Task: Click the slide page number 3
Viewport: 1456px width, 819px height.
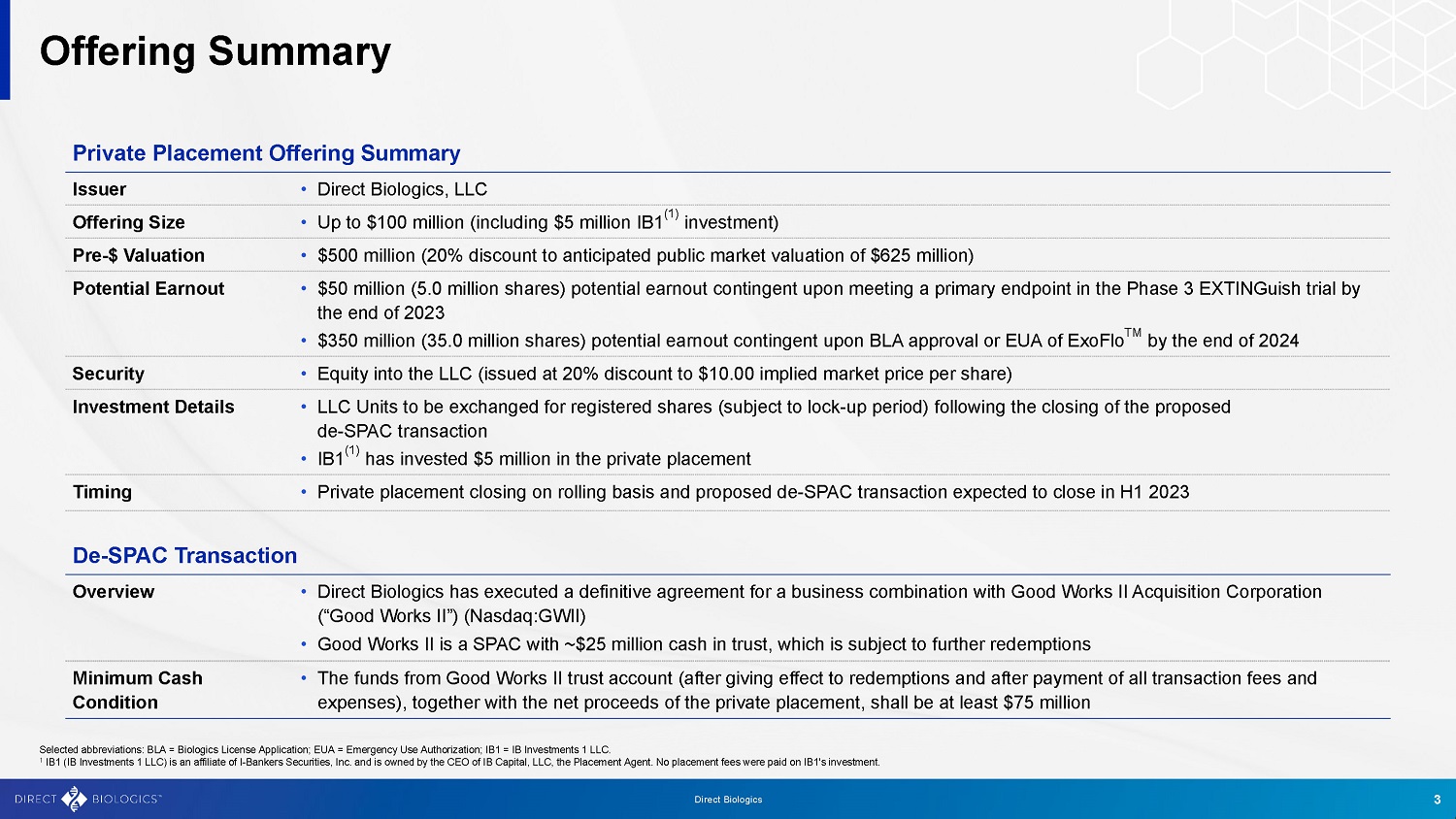Action: (1437, 800)
